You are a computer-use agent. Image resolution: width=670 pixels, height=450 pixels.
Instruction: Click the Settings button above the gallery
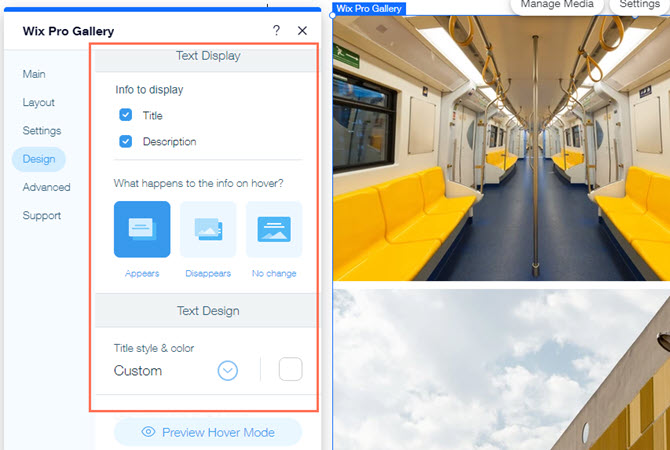click(x=639, y=5)
